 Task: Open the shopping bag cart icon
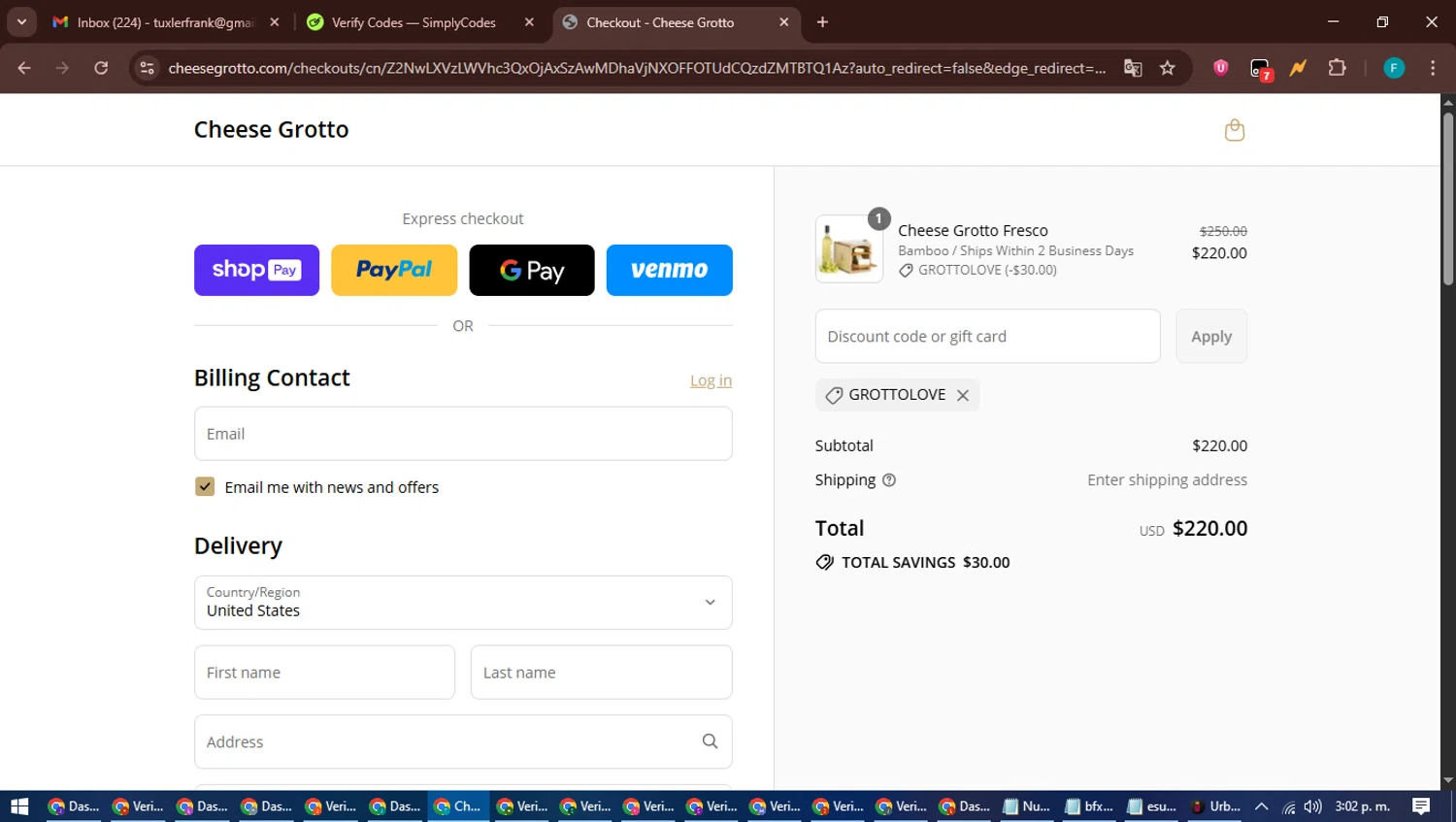tap(1234, 130)
